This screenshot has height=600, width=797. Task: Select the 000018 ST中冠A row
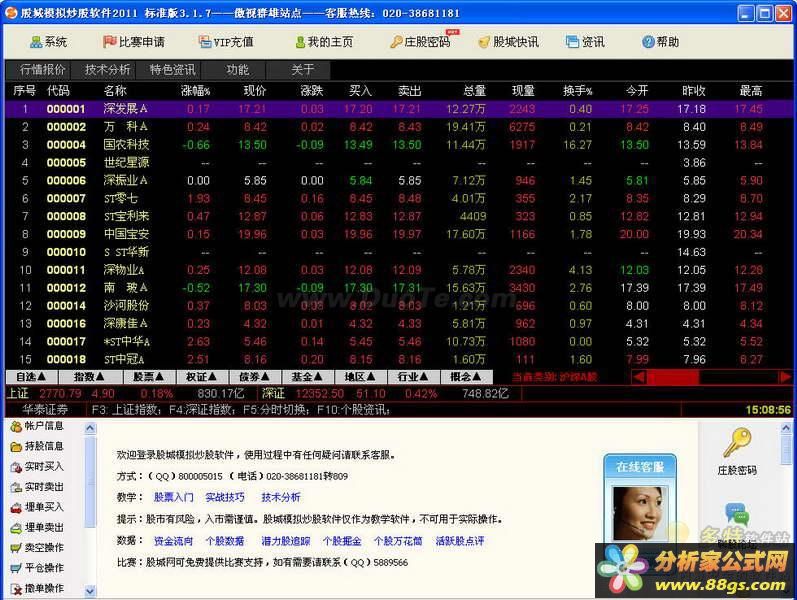[x=398, y=359]
